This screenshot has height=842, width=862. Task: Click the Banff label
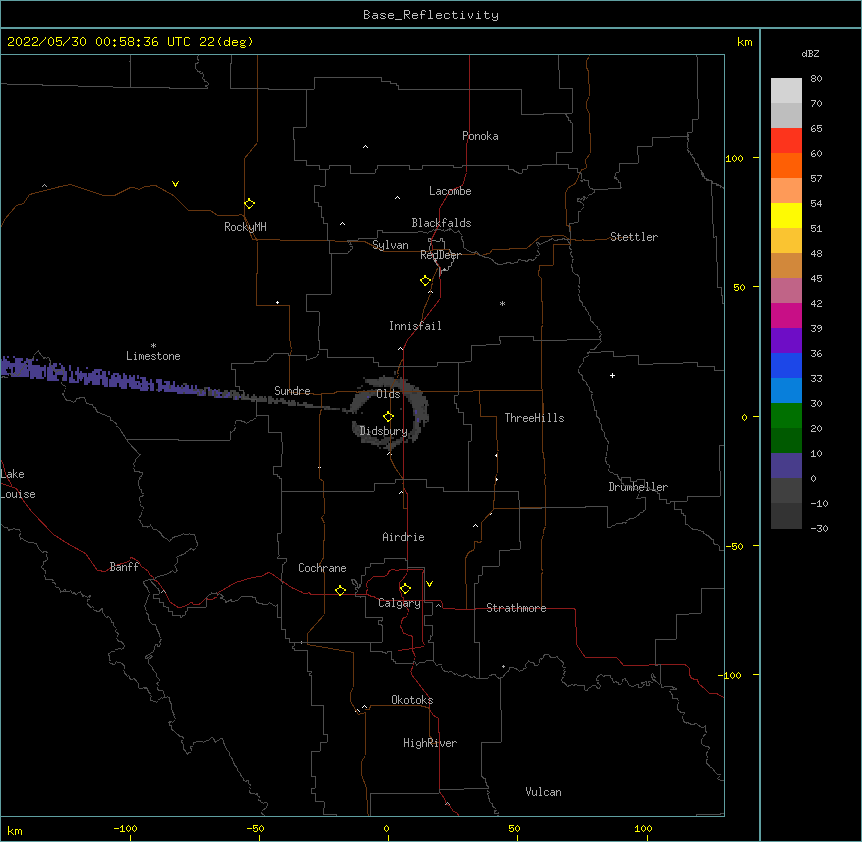click(124, 567)
